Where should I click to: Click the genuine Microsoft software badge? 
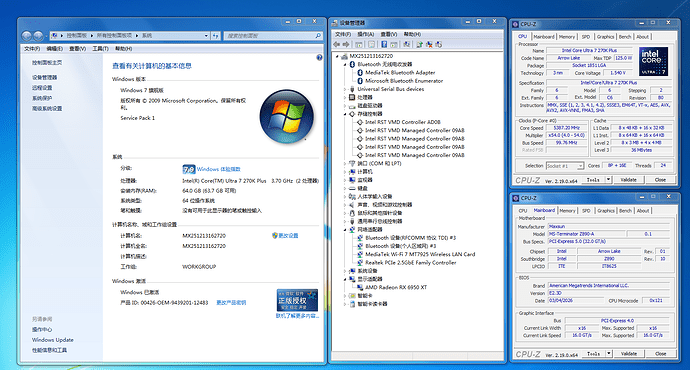297,300
